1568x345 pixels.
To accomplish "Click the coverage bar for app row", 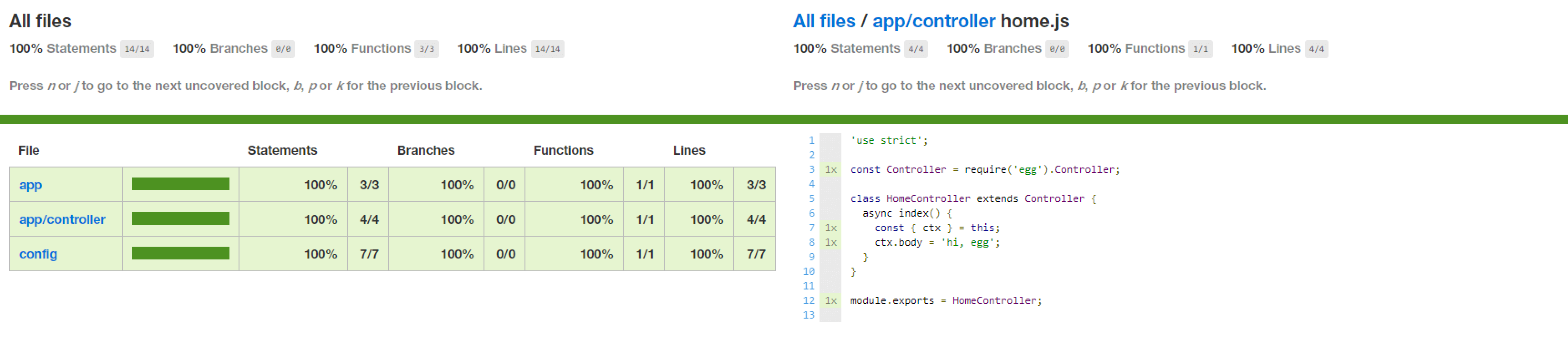I will (x=181, y=184).
